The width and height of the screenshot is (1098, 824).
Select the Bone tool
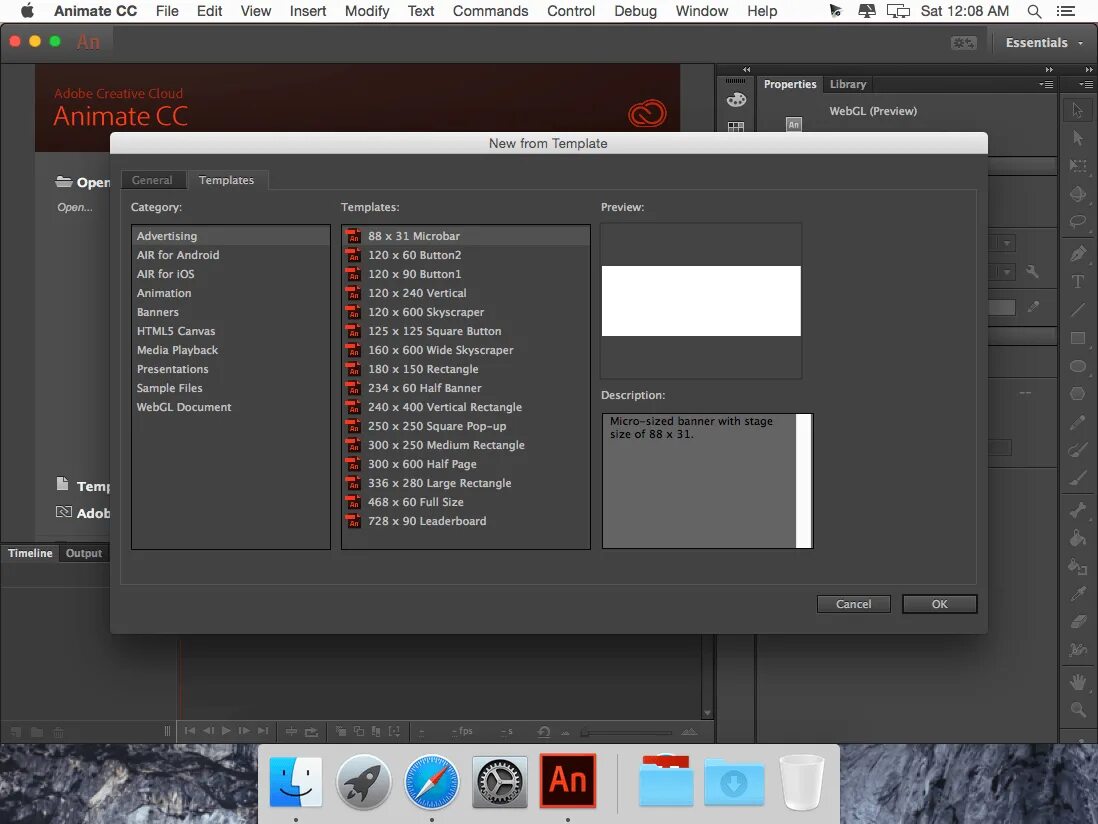tap(1078, 510)
